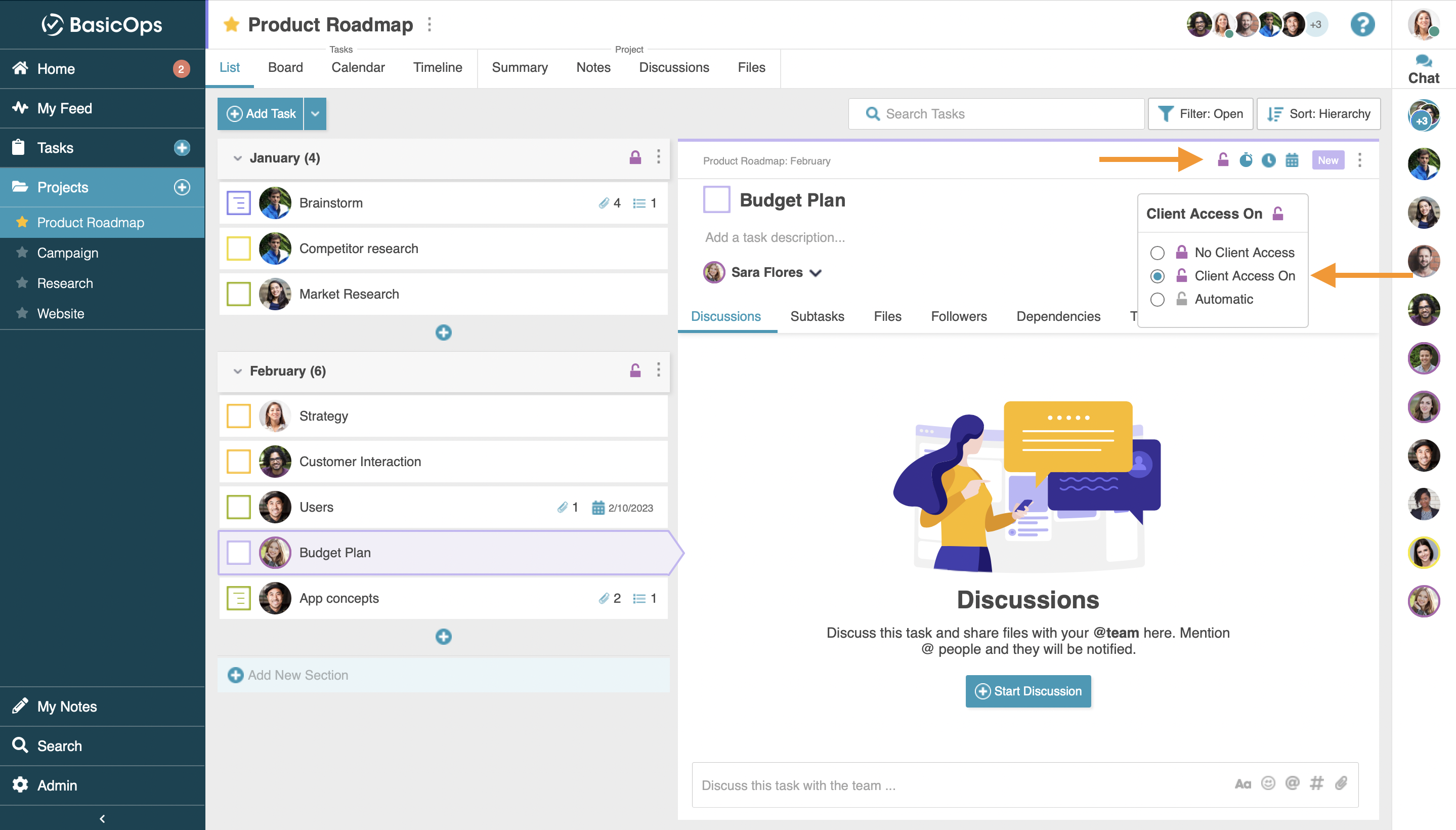Click the App concepts subtask list icon

[x=639, y=599]
